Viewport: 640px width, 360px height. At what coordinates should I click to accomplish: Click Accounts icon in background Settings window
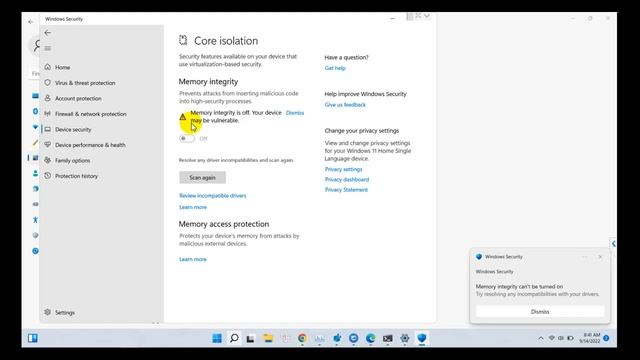(36, 173)
